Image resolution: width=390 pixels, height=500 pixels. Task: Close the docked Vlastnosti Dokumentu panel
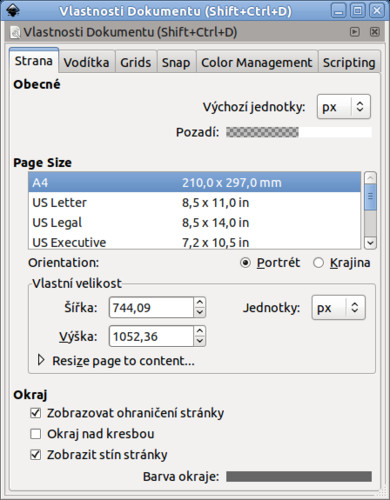(x=375, y=32)
